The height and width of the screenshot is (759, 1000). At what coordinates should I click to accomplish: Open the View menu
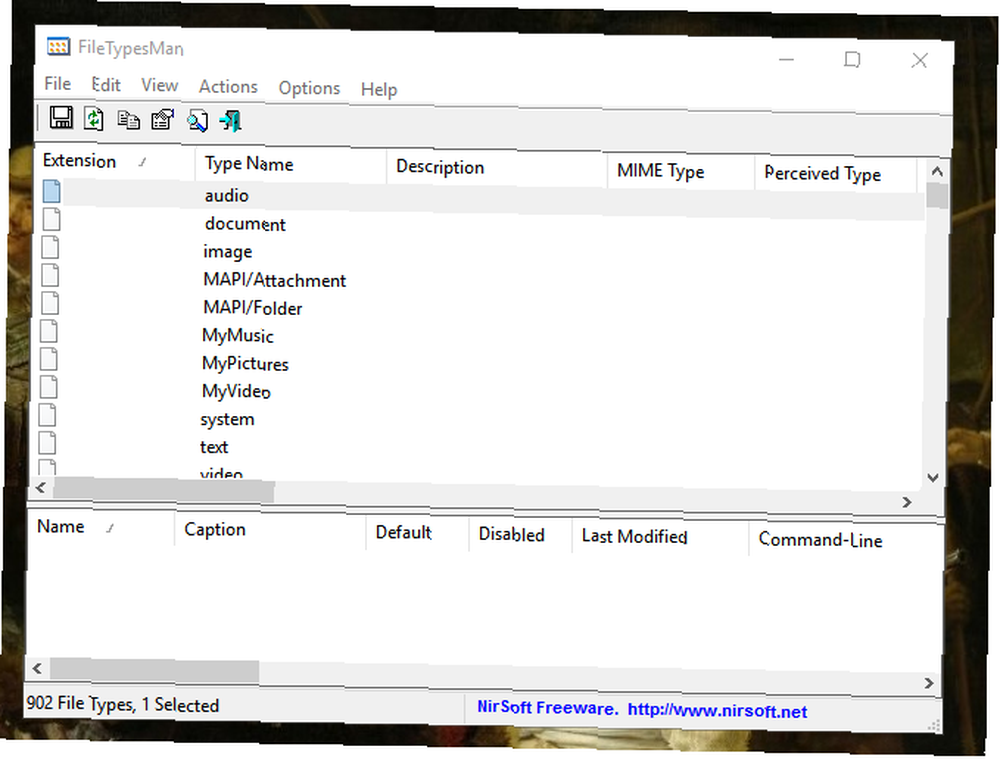tap(159, 85)
